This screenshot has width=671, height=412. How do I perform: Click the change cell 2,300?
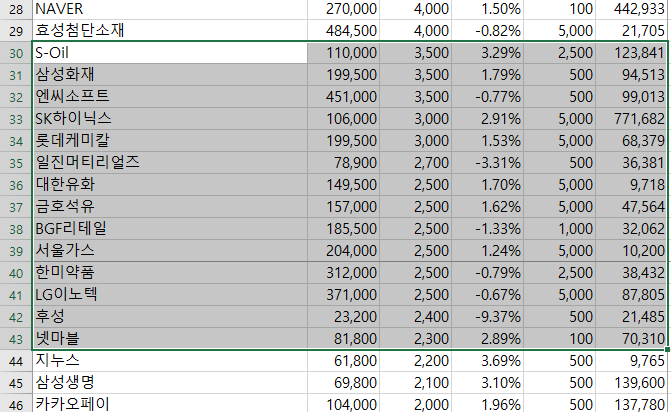pyautogui.click(x=416, y=339)
